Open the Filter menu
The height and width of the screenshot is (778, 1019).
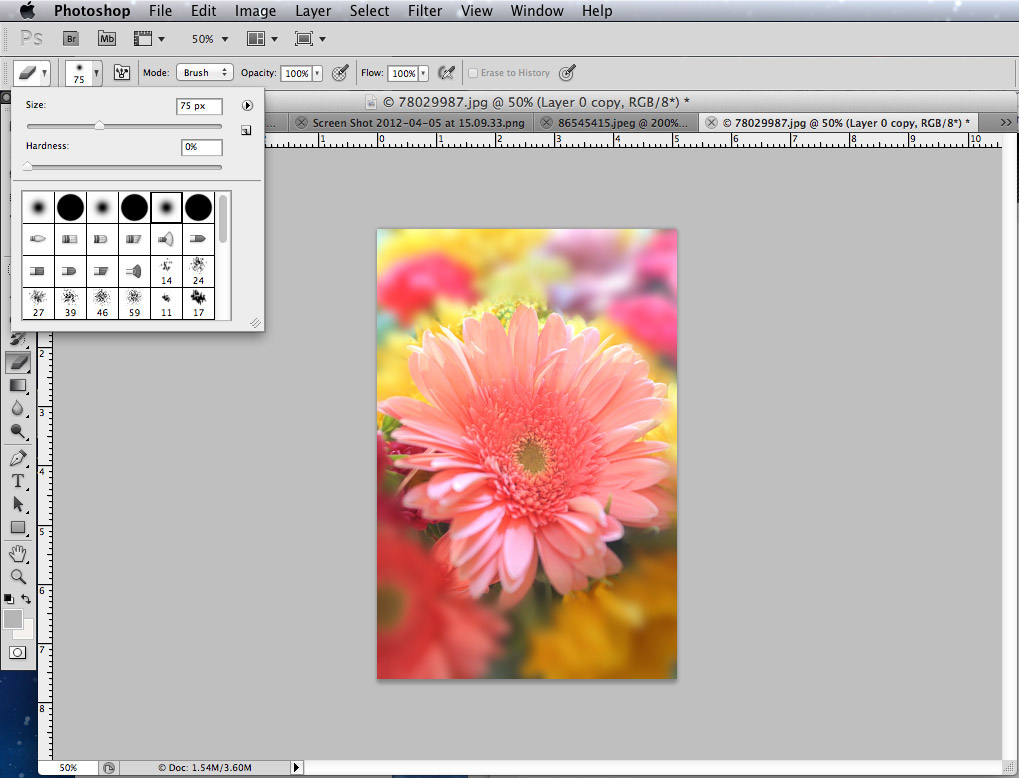click(x=425, y=11)
